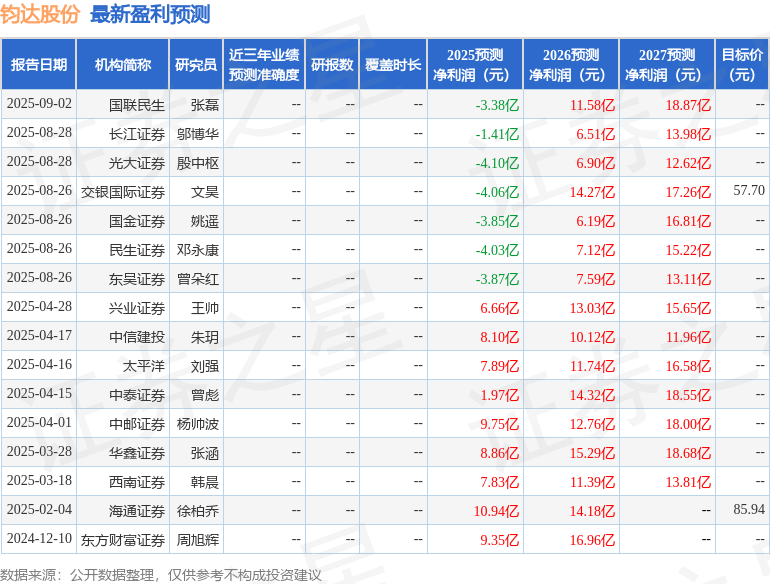Click the 7.59亿 forecast value
Screen dimensions: 770x584
[595, 278]
